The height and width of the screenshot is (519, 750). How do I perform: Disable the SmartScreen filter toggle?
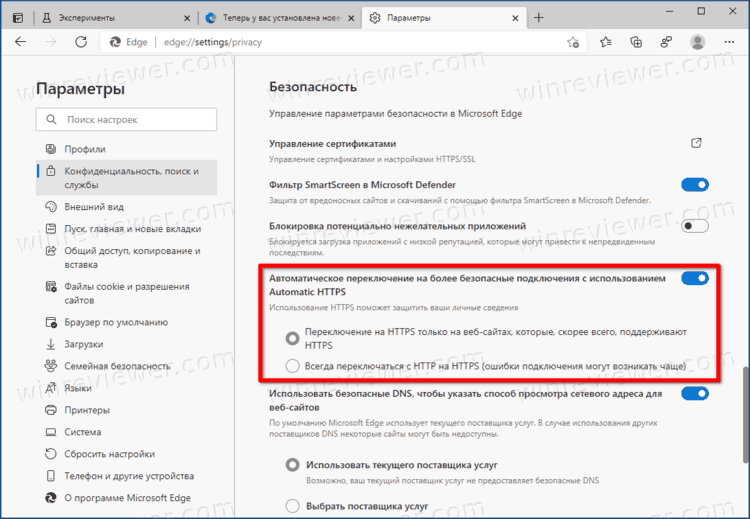[x=695, y=185]
